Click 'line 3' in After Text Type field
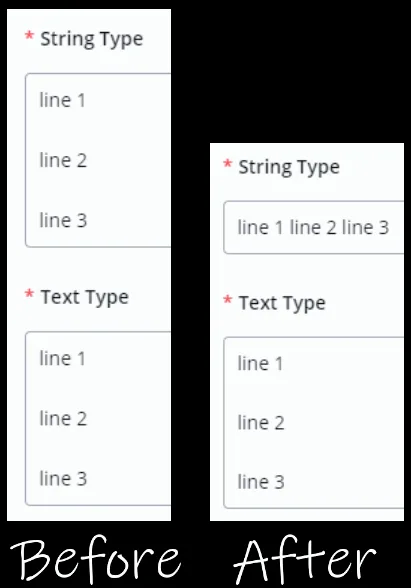 (261, 482)
